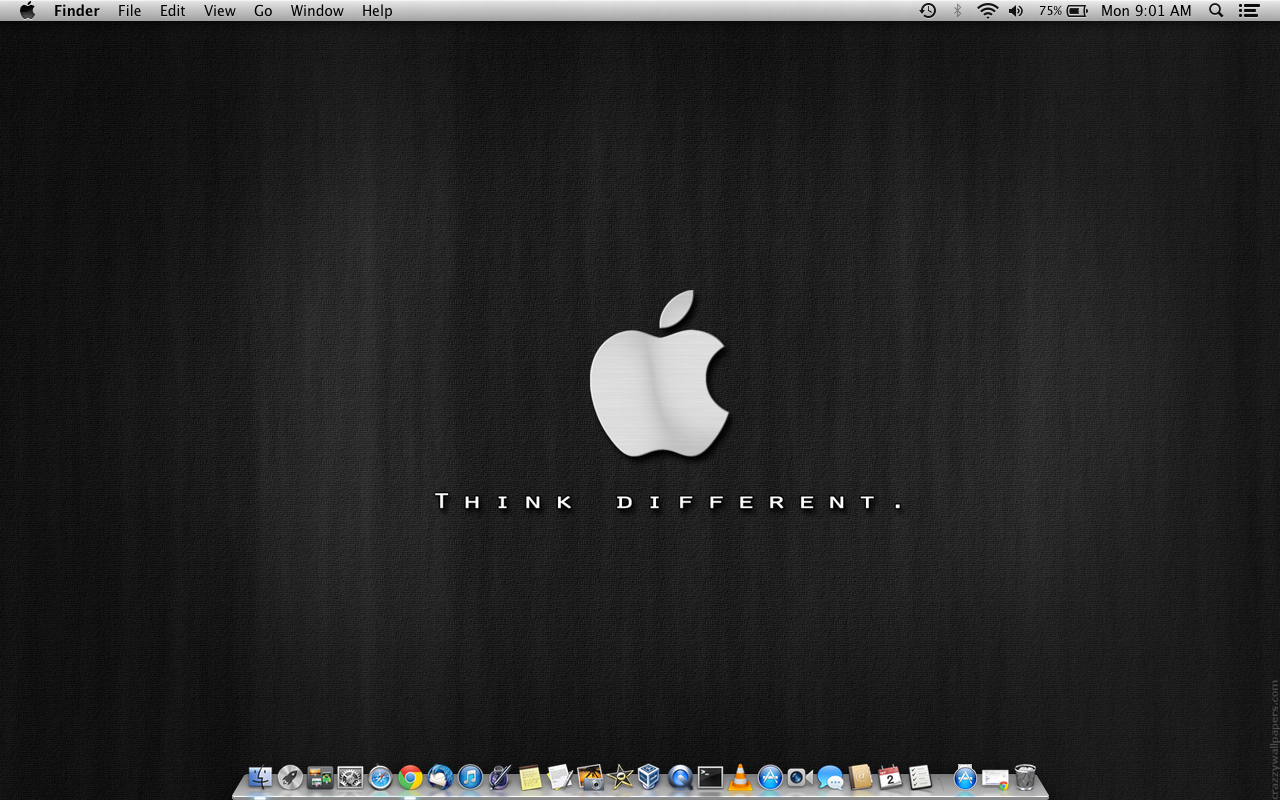Screen dimensions: 1280x800
Task: Open VirtualBox cube icon in Dock
Action: coord(650,777)
